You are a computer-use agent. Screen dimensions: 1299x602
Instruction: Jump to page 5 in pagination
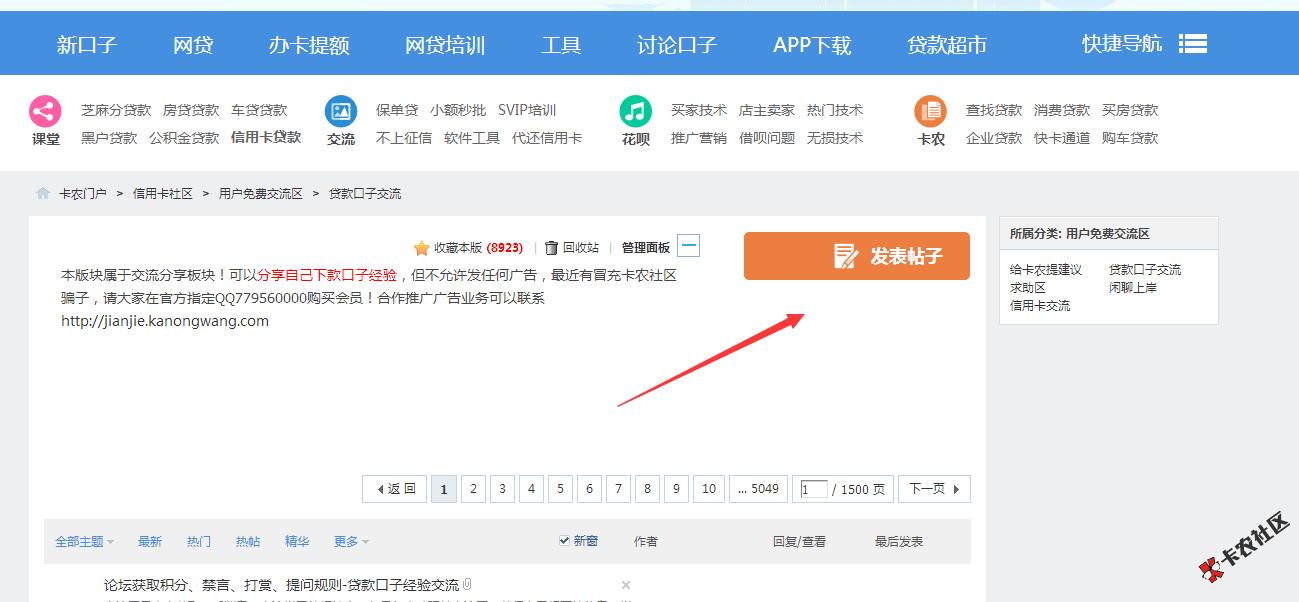[560, 489]
